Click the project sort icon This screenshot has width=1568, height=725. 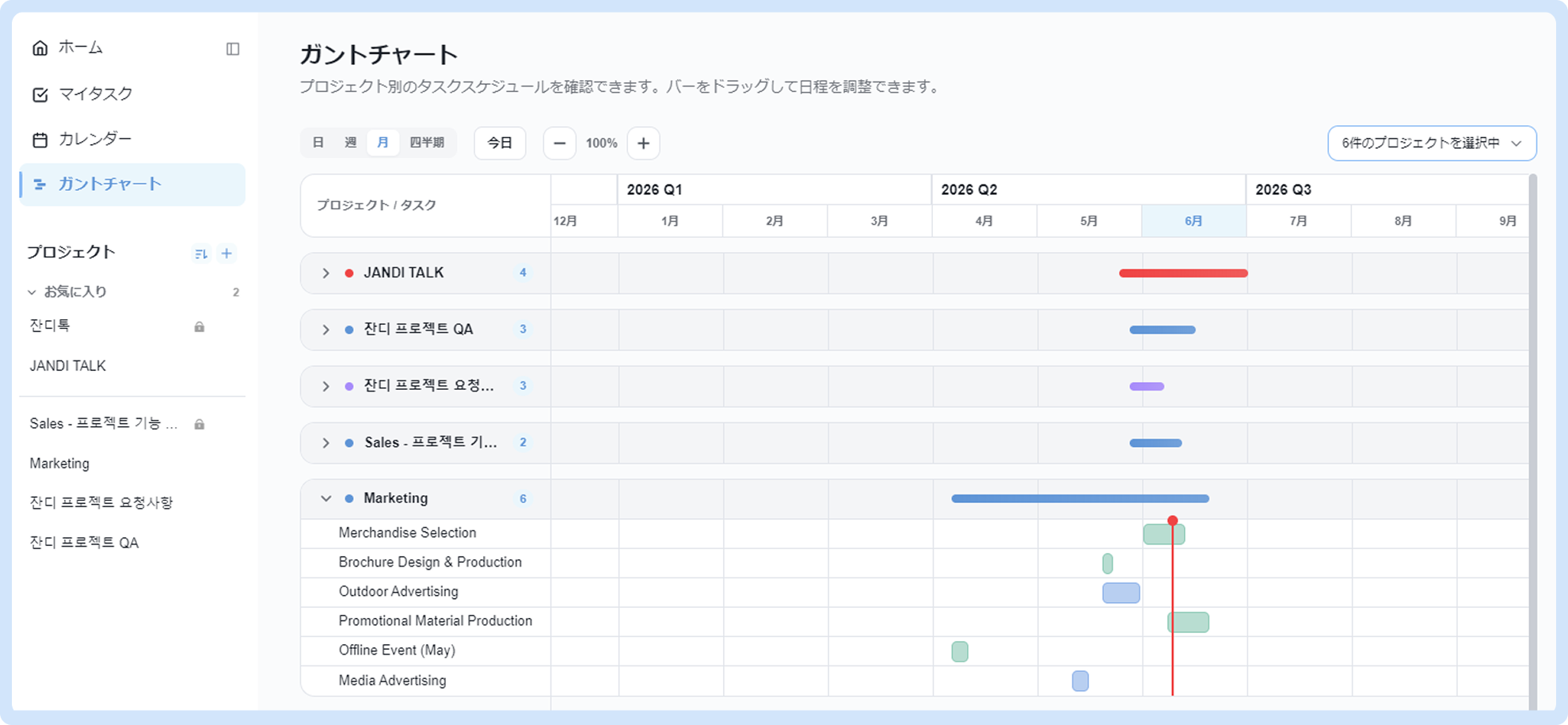click(201, 254)
